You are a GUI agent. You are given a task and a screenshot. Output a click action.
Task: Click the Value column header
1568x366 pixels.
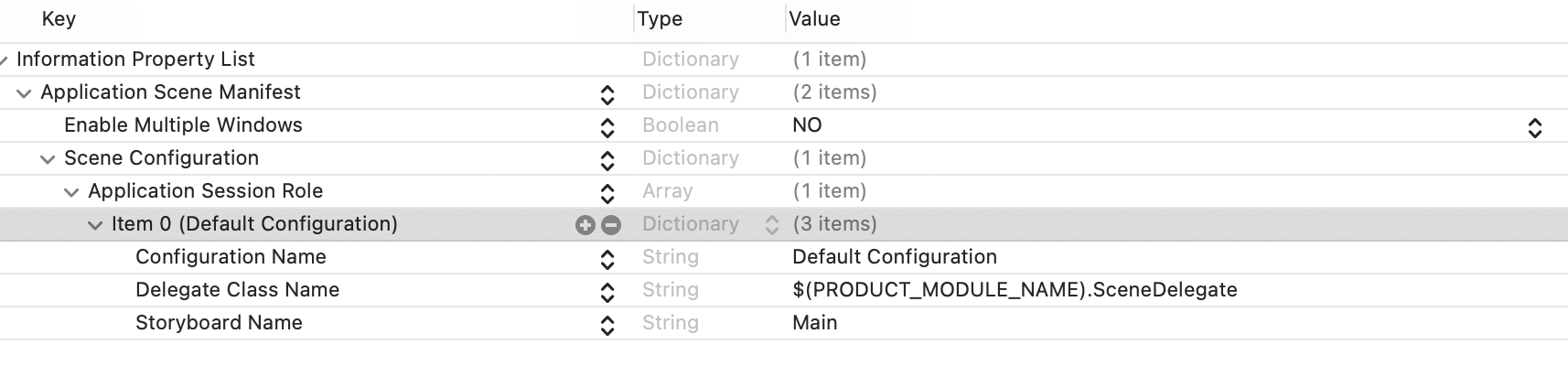[x=814, y=19]
